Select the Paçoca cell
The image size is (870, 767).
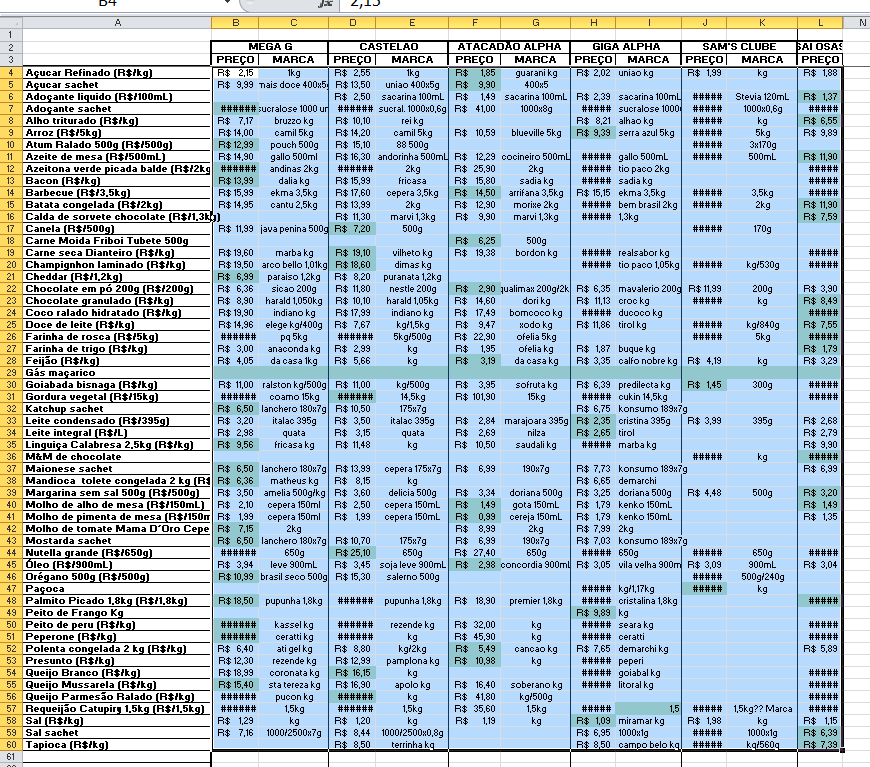coord(117,589)
